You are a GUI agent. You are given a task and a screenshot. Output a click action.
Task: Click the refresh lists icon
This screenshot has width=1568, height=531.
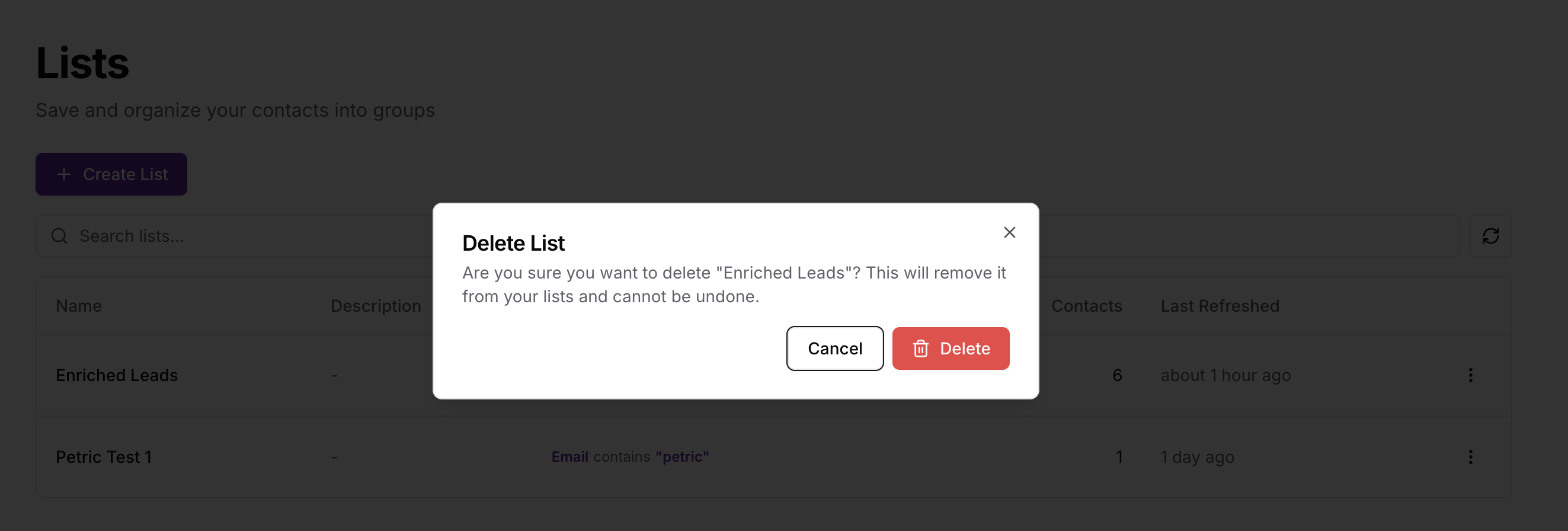(1491, 236)
